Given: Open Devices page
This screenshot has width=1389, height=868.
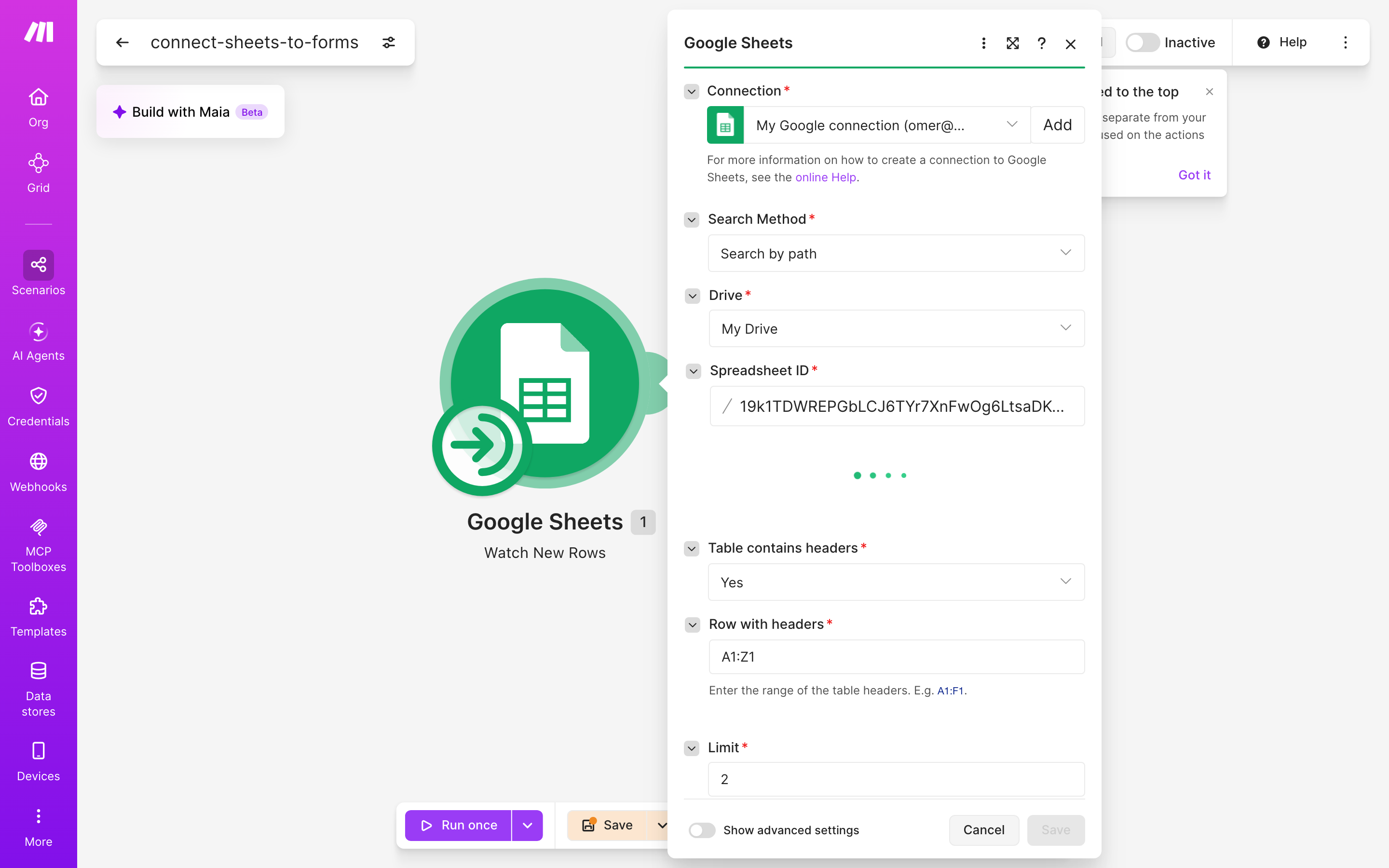Looking at the screenshot, I should pyautogui.click(x=39, y=762).
